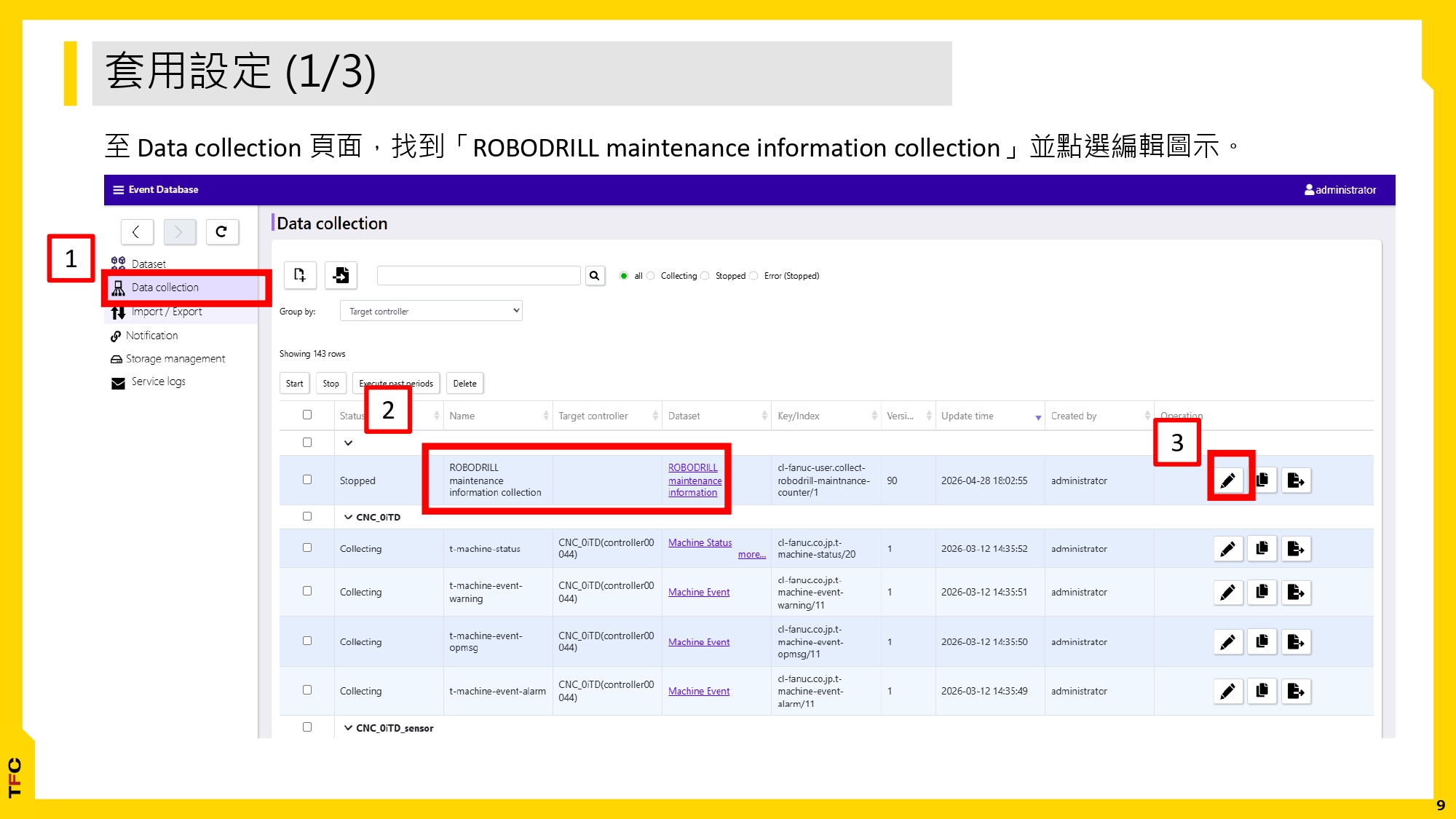Click the refresh button in sidebar
This screenshot has height=819, width=1456.
tap(222, 232)
